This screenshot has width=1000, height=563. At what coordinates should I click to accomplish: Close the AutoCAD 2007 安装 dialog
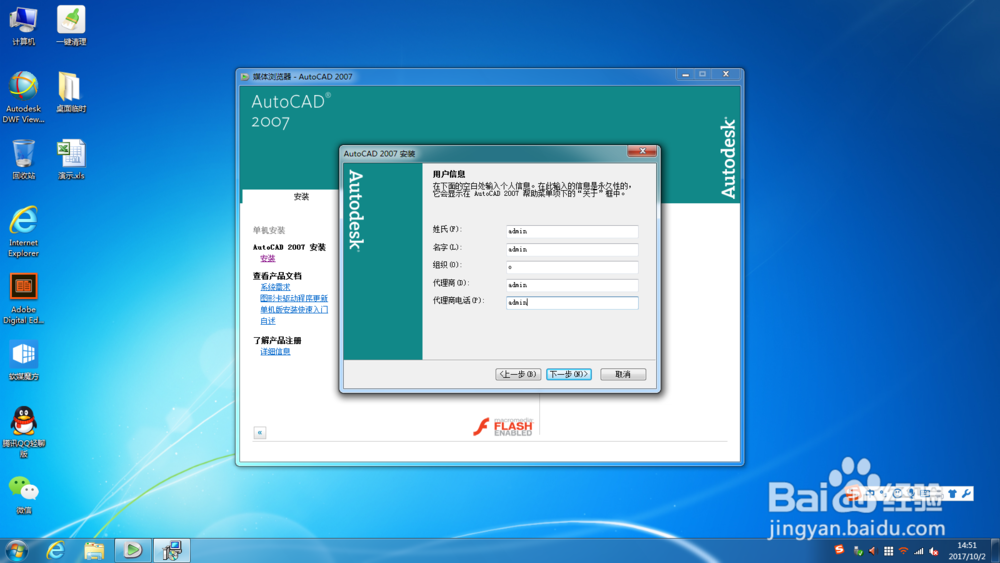coord(642,151)
